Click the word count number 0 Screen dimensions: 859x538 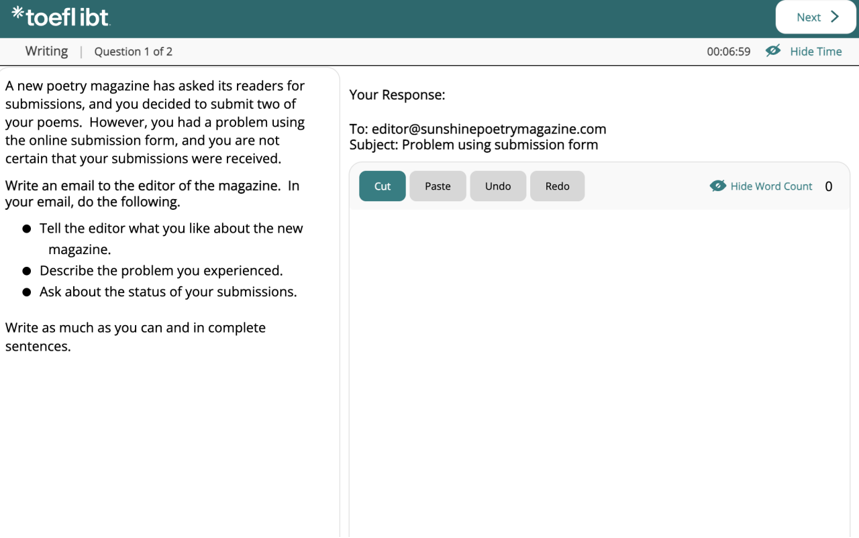pos(828,186)
